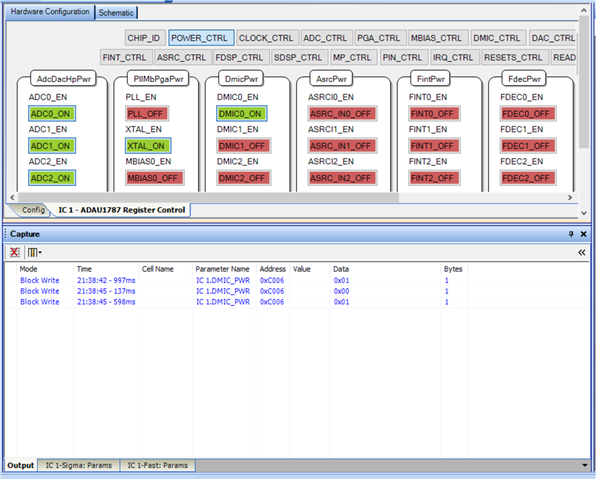The width and height of the screenshot is (596, 479).
Task: Click the Mode column header
Action: pyautogui.click(x=45, y=269)
